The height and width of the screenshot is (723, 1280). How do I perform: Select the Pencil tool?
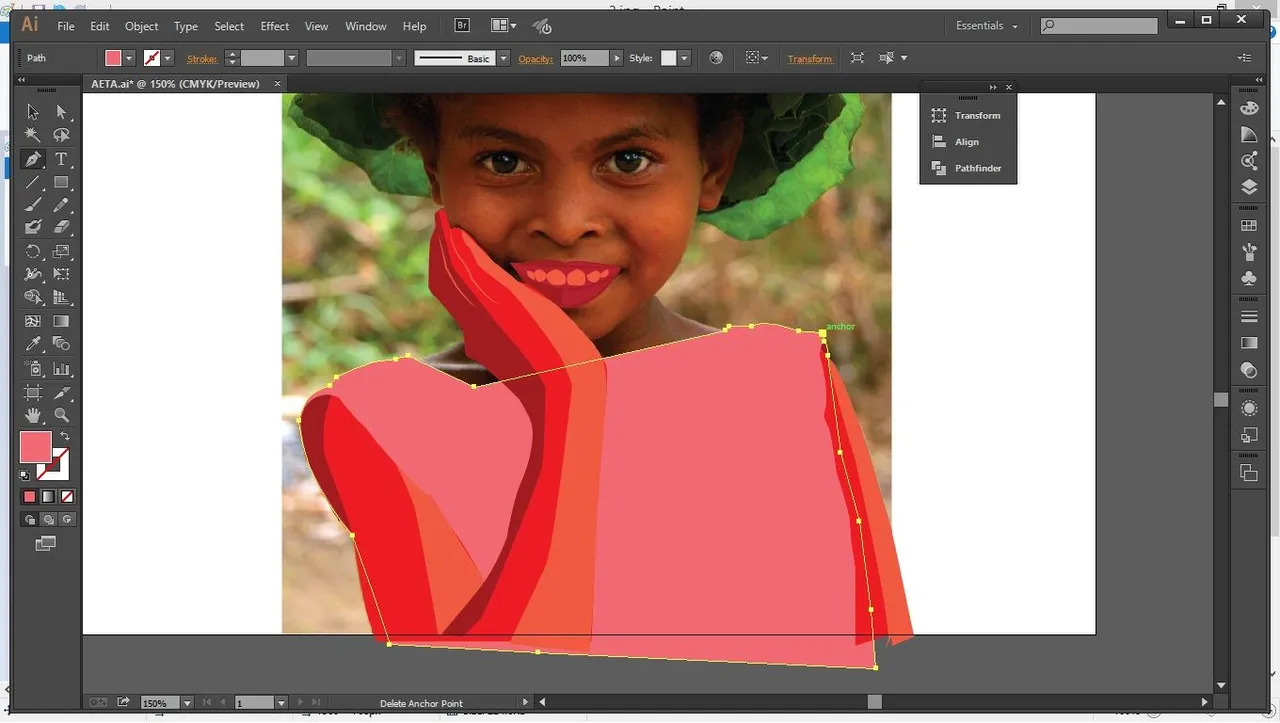61,205
